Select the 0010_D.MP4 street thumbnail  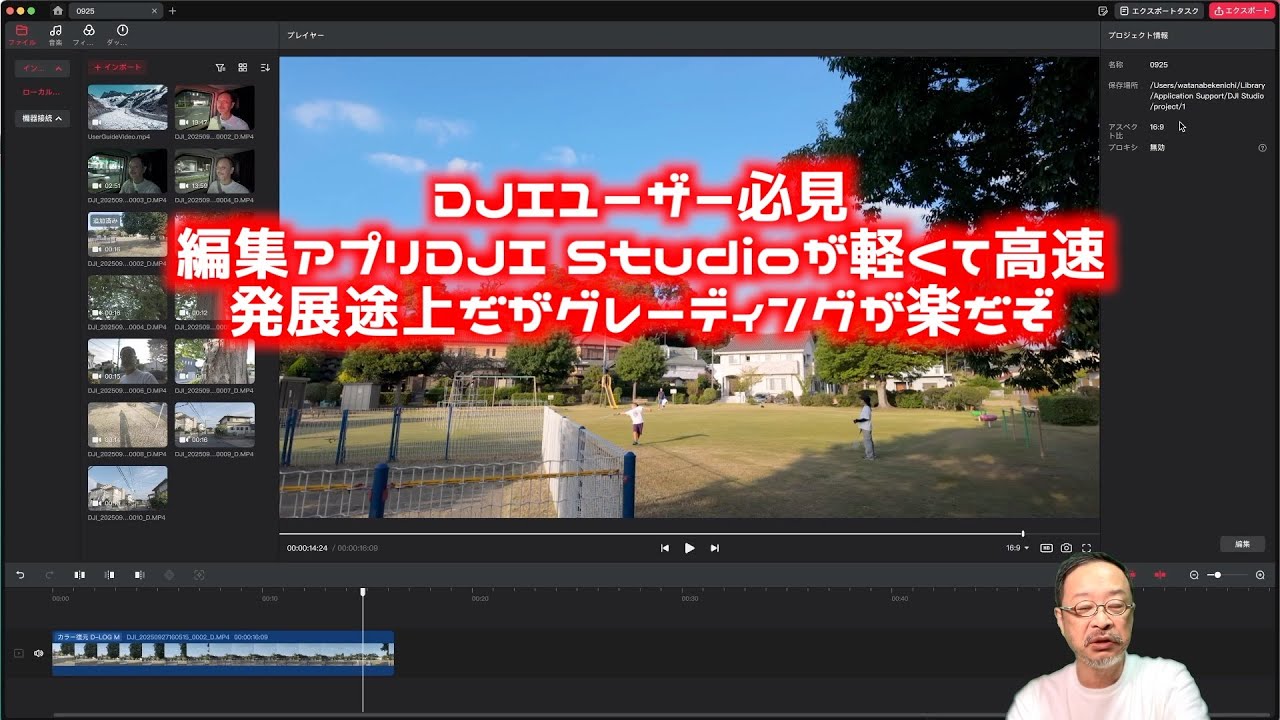[x=127, y=489]
